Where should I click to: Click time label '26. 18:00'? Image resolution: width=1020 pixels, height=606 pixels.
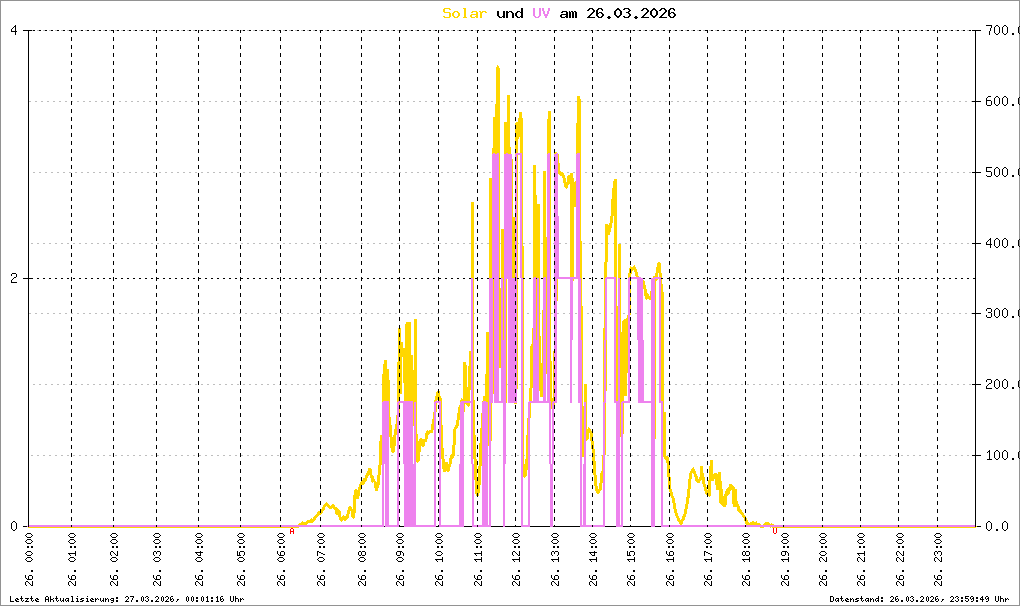point(745,560)
